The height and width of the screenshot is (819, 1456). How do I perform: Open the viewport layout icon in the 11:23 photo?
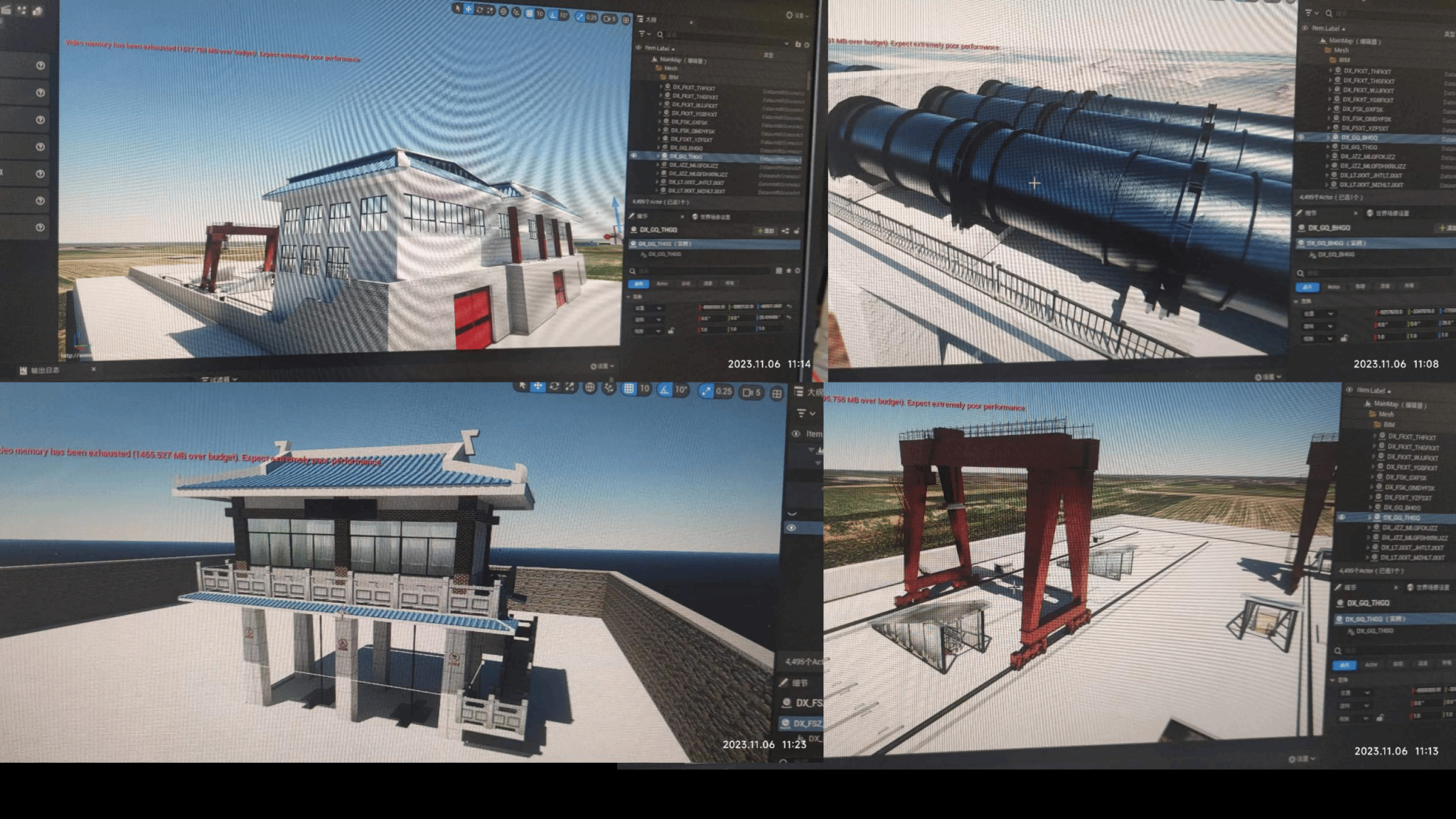[777, 394]
